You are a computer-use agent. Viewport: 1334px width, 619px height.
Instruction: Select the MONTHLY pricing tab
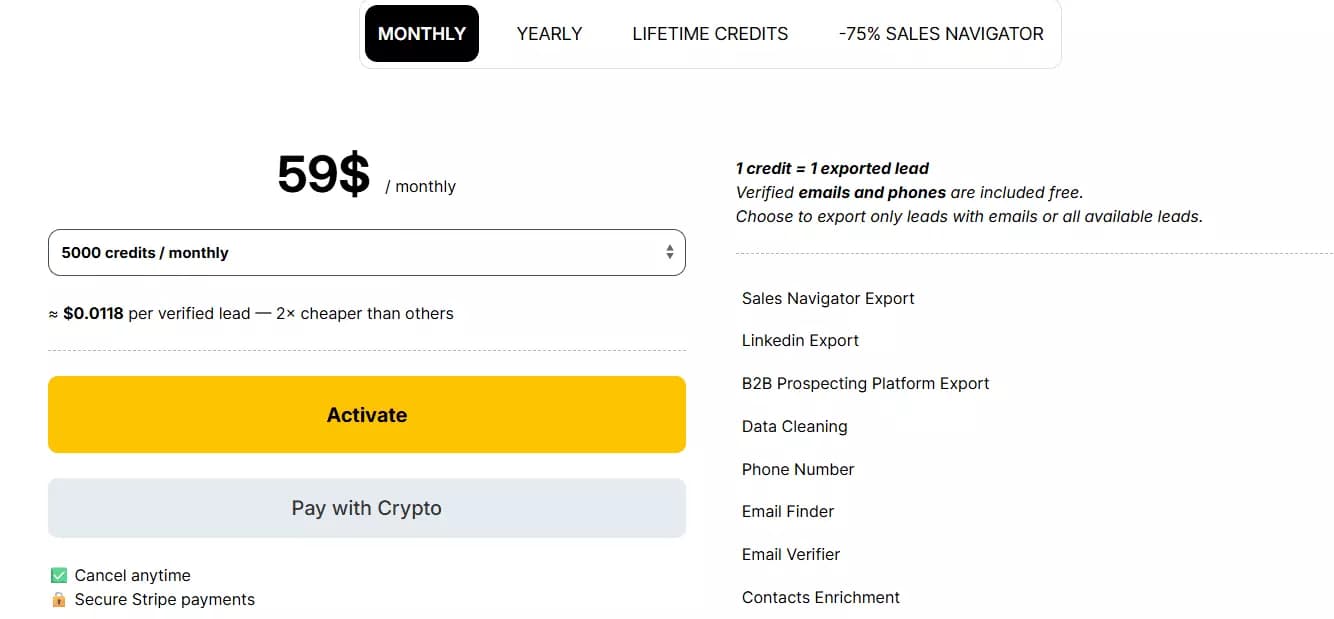[x=421, y=33]
